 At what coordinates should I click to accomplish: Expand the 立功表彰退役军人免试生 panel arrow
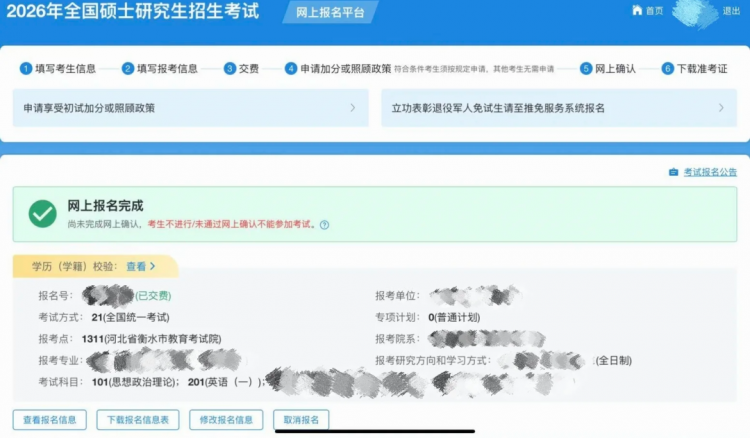point(720,108)
